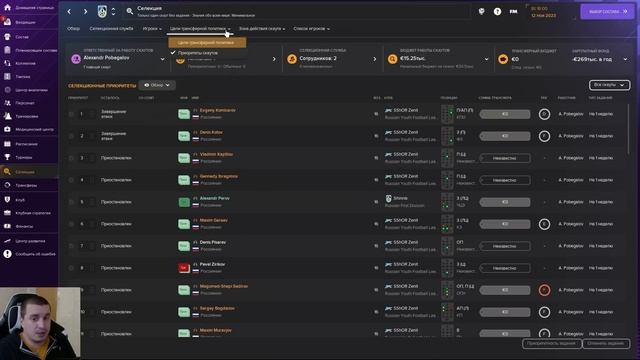The image size is (640, 360).
Task: Open the all scouts filter dropdown
Action: point(609,85)
